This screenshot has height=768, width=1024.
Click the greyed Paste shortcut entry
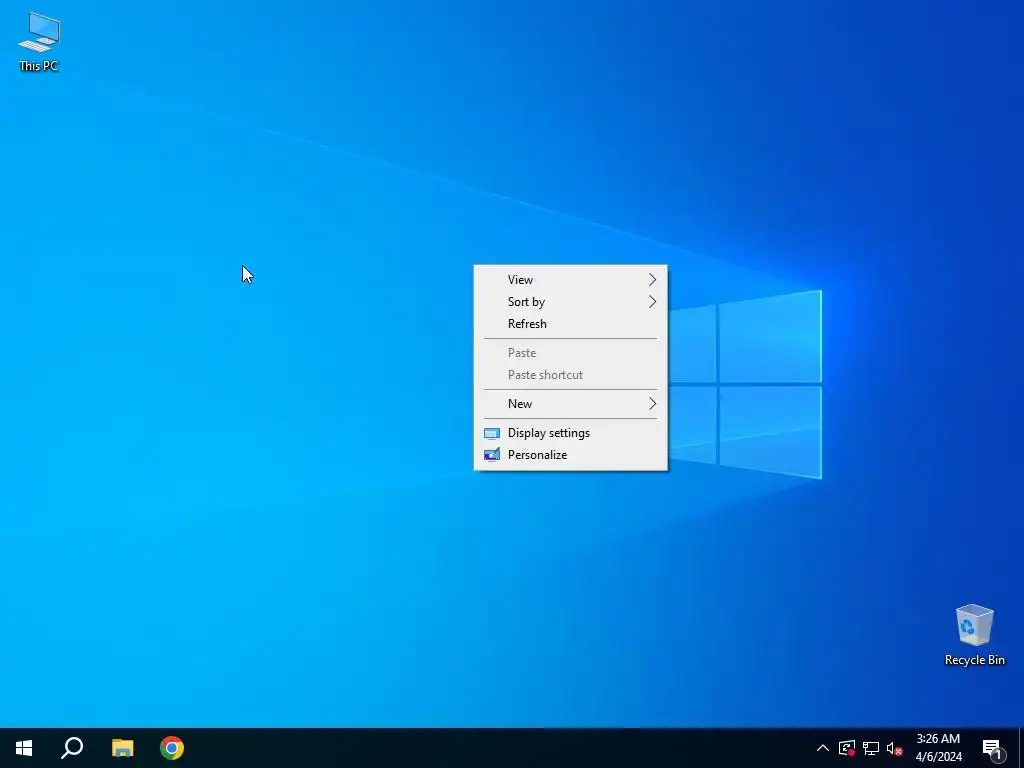570,375
